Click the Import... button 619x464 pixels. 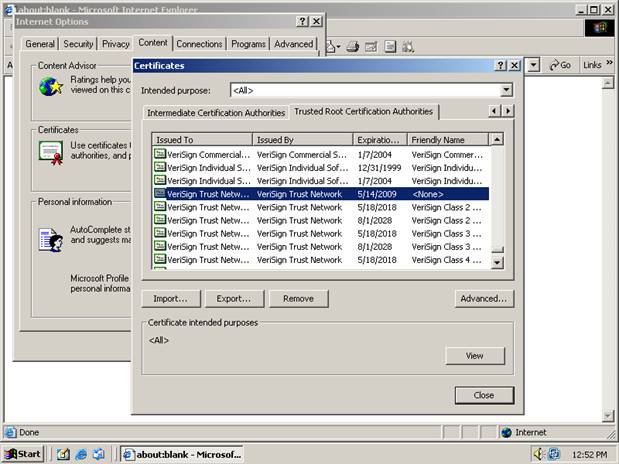click(171, 299)
